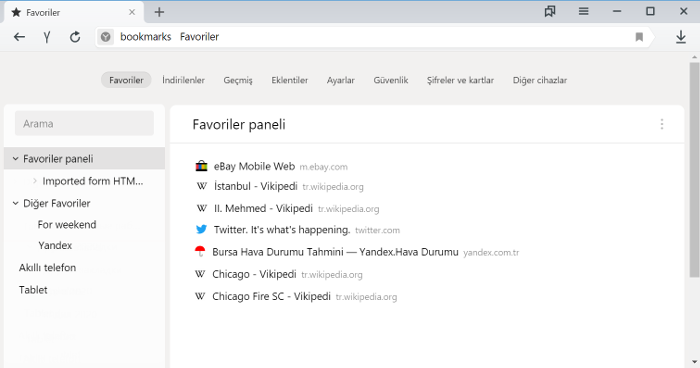700x368 pixels.
Task: Open downloads with the download arrow icon
Action: (x=681, y=37)
